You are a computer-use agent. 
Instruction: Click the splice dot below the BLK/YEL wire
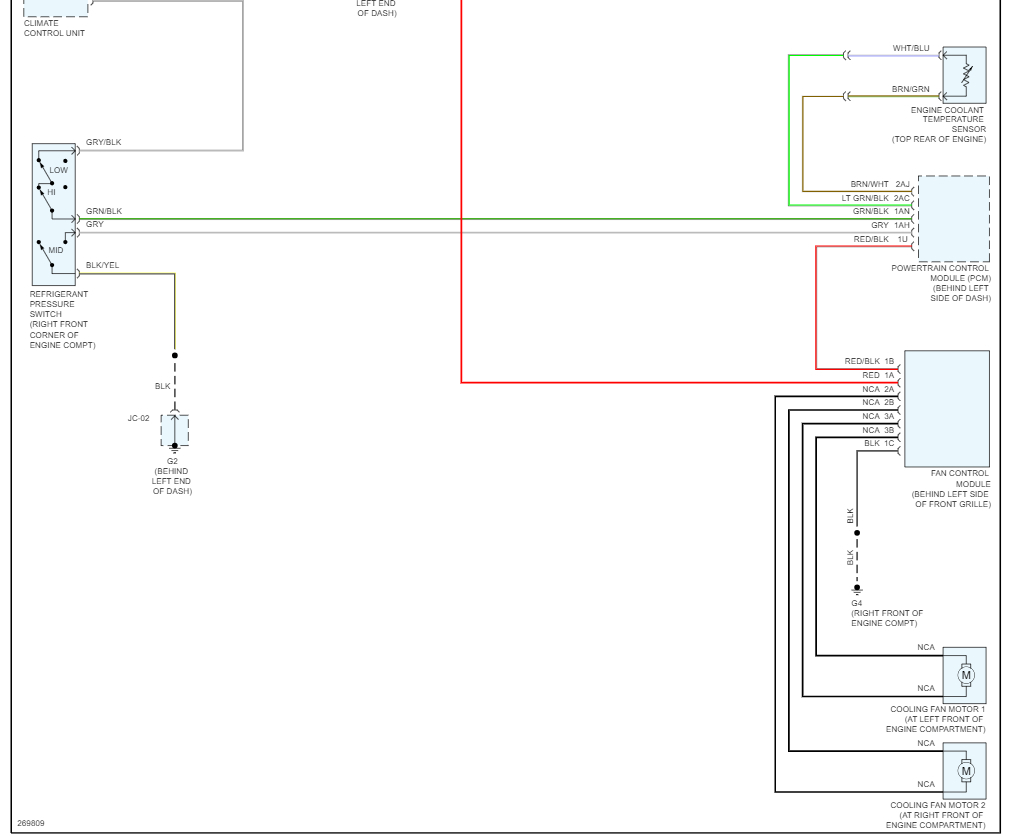[174, 355]
